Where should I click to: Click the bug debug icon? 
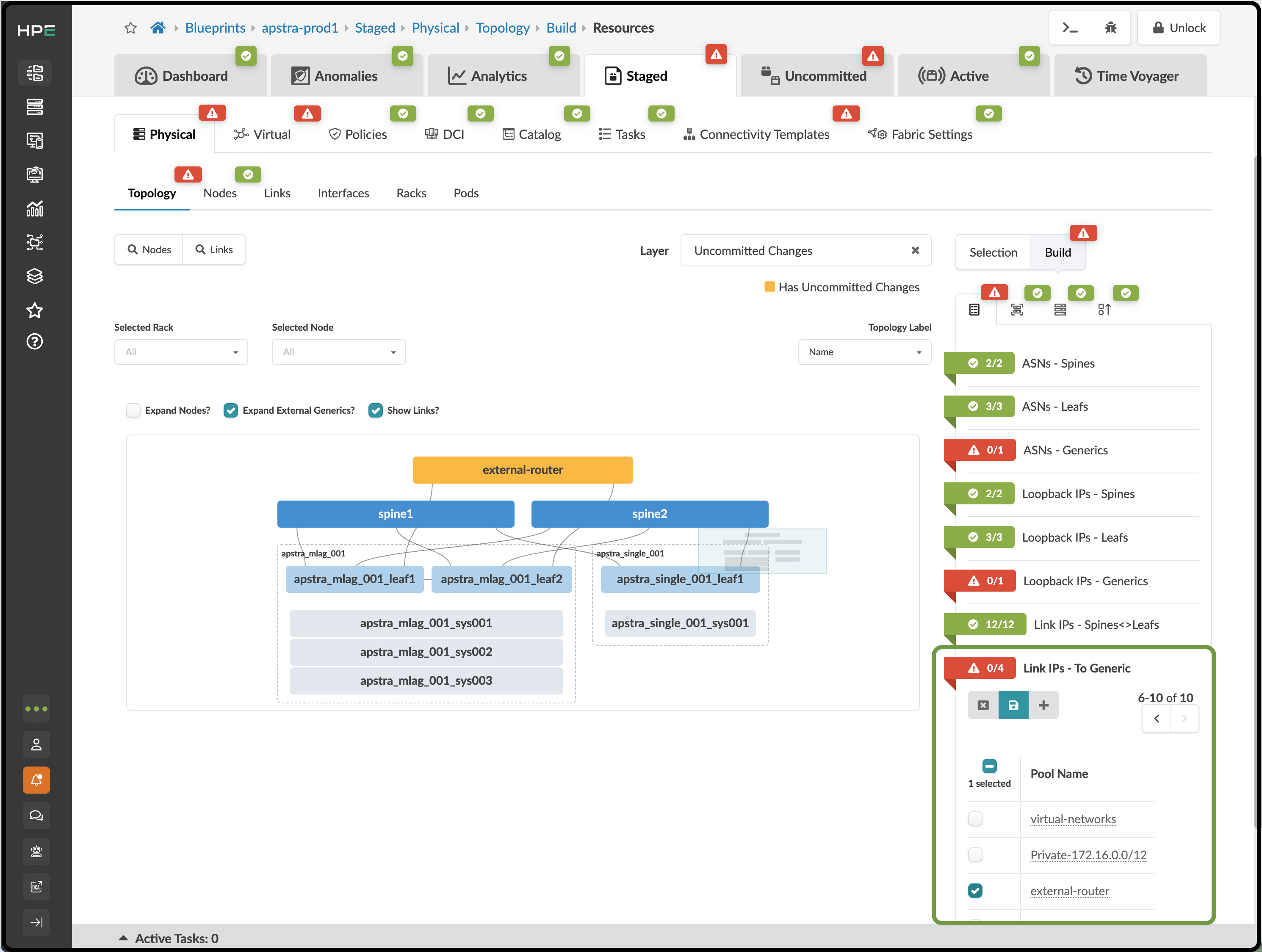(x=1110, y=28)
